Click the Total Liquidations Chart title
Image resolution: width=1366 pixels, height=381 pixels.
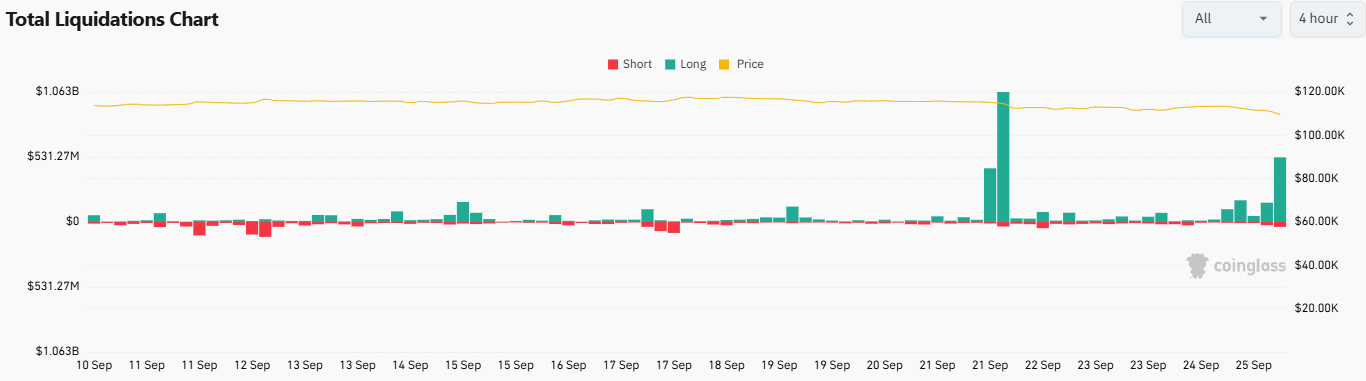[x=113, y=19]
